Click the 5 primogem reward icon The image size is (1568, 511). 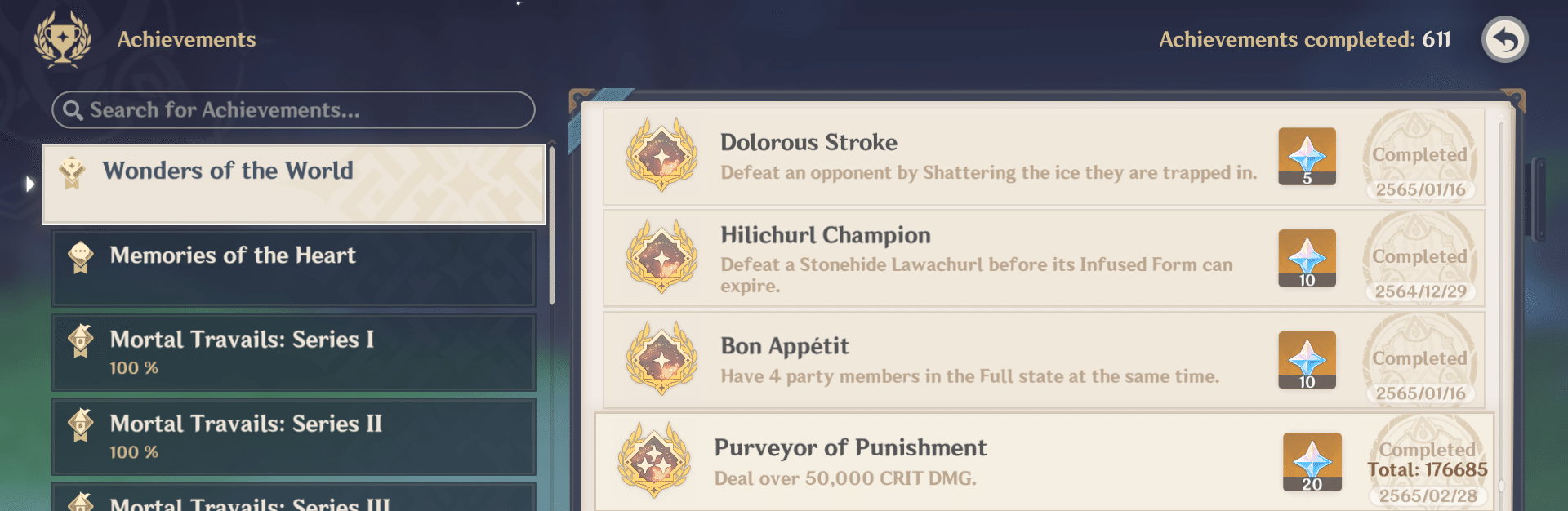tap(1307, 156)
